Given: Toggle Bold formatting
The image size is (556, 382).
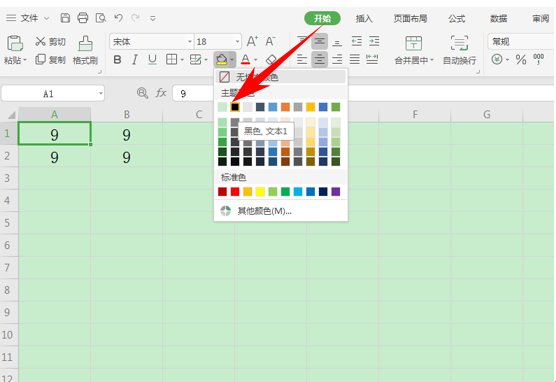Looking at the screenshot, I should click(x=117, y=60).
